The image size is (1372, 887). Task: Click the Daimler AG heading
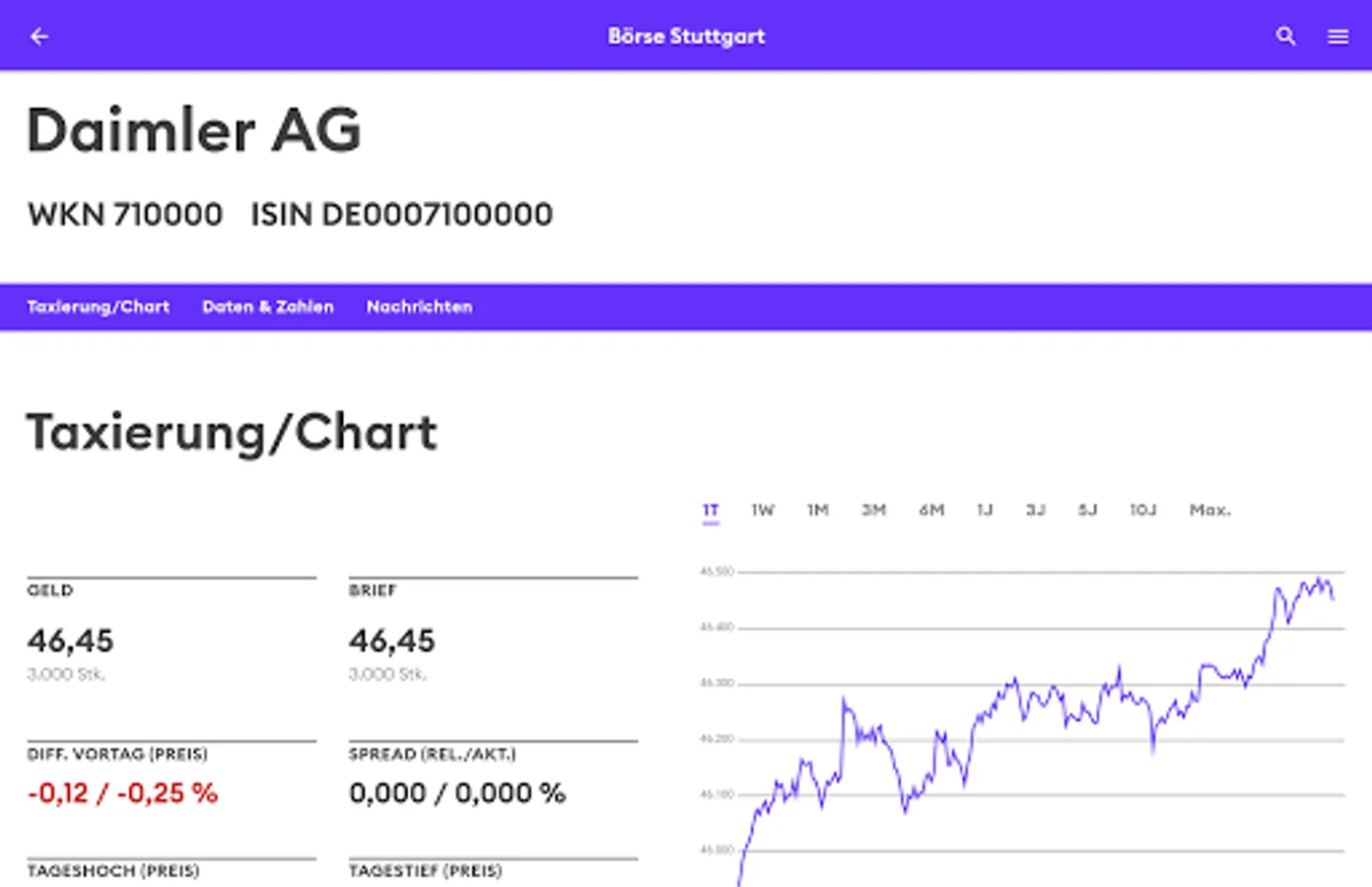point(194,130)
